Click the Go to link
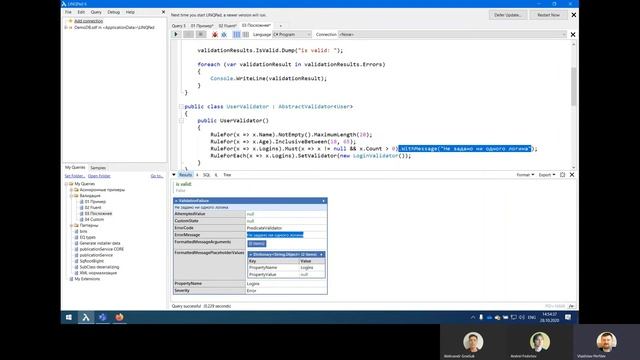Screen dimensions: 640x360 157,176
